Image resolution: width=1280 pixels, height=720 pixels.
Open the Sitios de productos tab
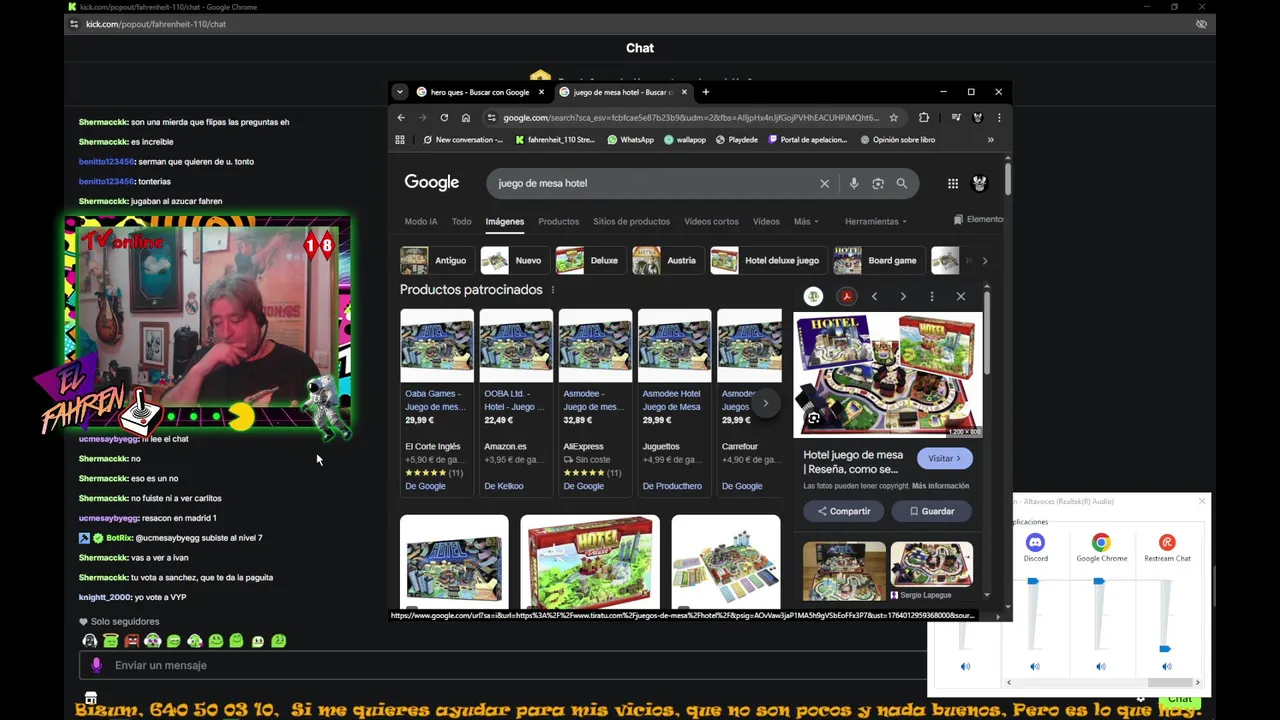click(631, 221)
